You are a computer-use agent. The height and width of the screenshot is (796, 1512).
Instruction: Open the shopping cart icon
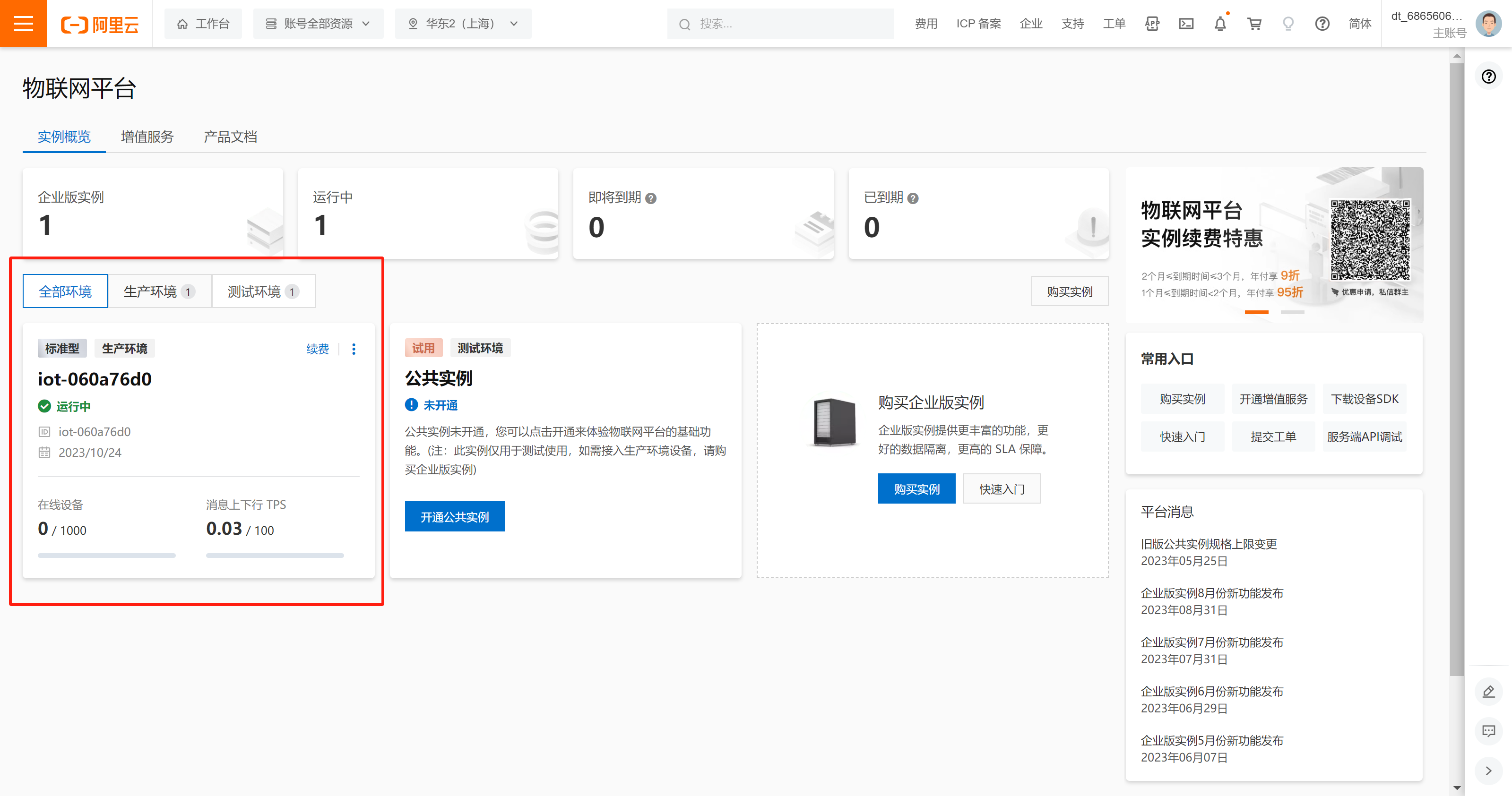point(1254,24)
